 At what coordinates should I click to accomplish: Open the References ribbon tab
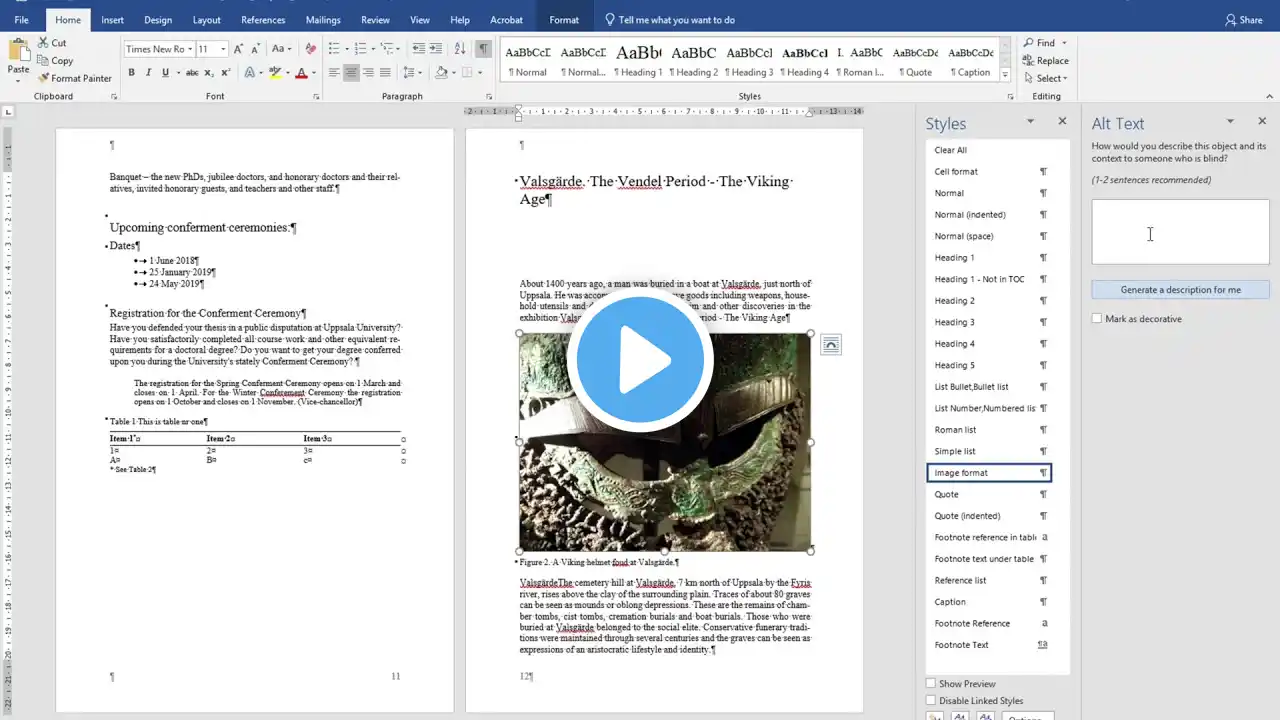[263, 20]
